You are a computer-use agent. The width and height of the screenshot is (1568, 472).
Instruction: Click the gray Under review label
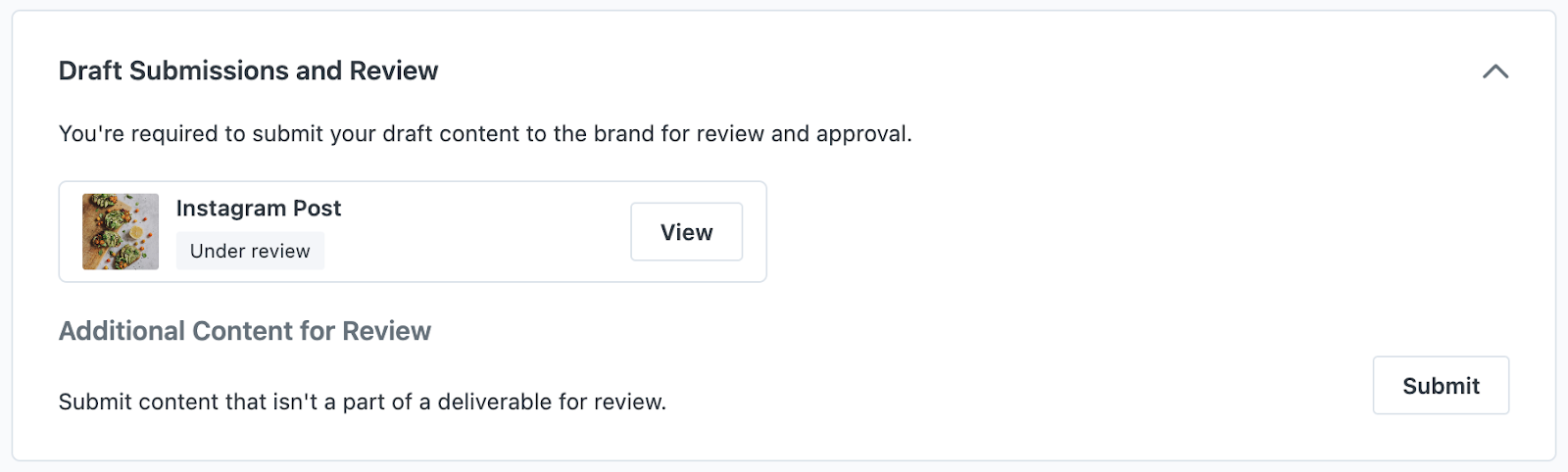250,251
